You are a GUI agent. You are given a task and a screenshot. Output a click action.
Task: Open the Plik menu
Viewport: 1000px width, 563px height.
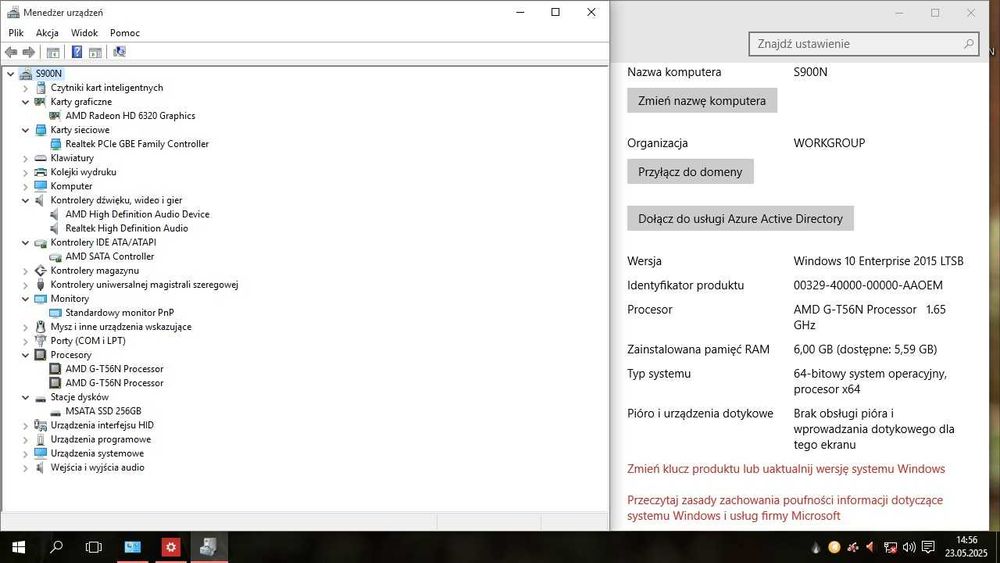pyautogui.click(x=16, y=33)
